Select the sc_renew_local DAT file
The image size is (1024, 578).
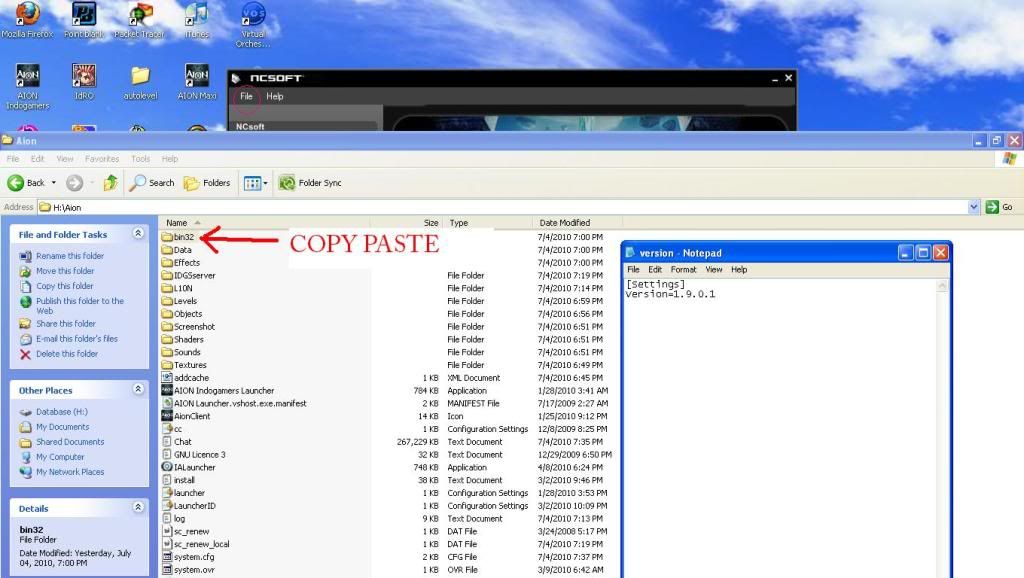tap(196, 544)
